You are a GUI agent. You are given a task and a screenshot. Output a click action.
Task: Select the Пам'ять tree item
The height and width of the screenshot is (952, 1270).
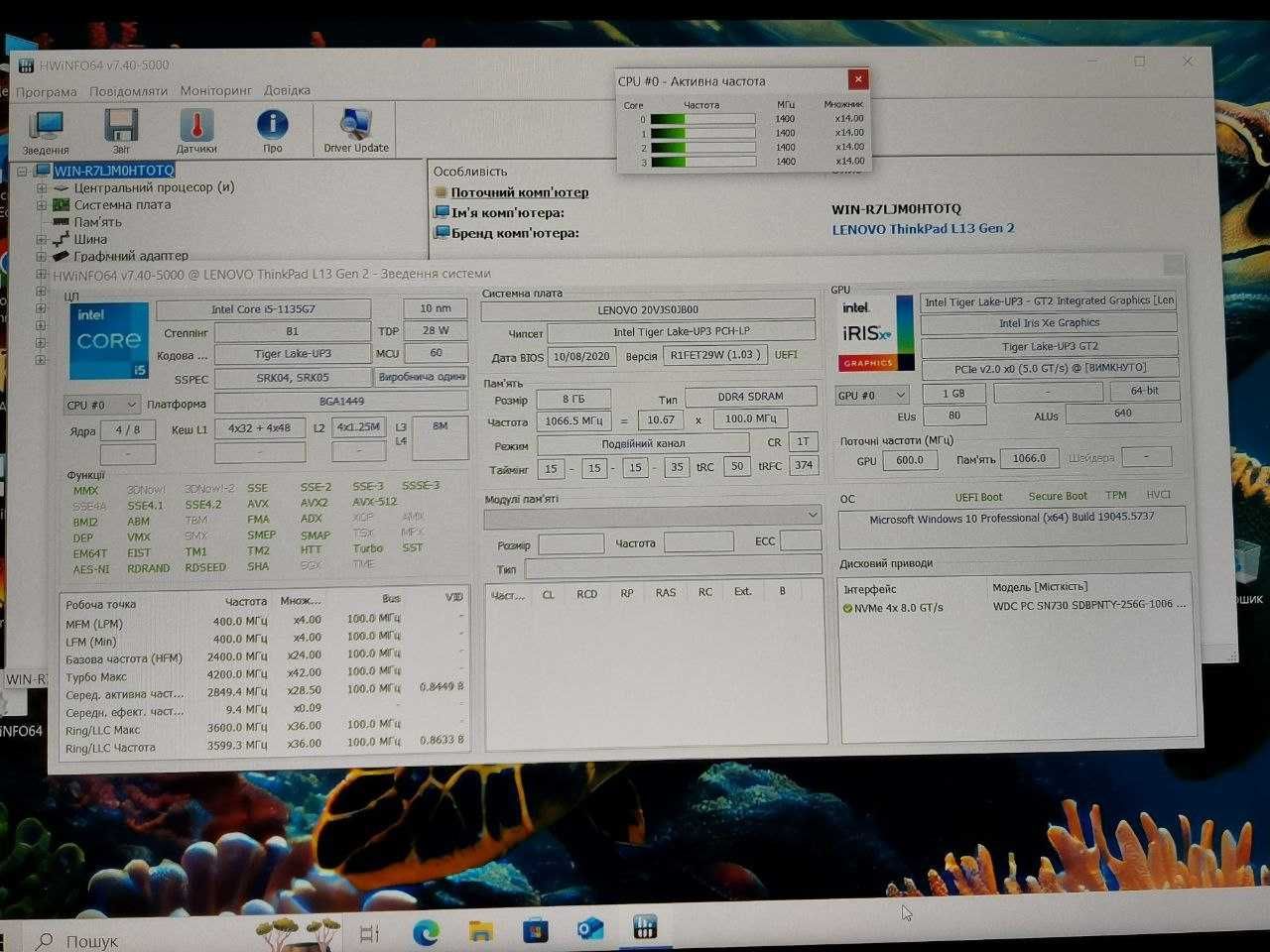coord(97,222)
